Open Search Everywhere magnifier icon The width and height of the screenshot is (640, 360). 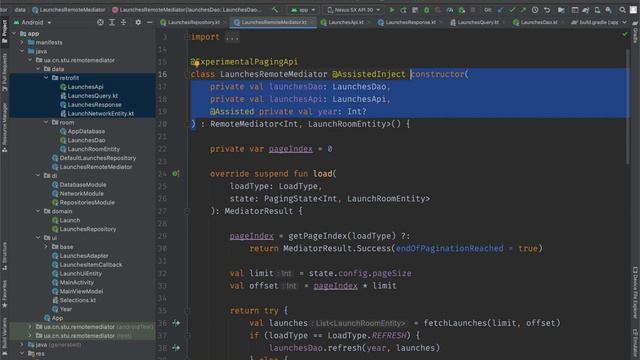(622, 9)
